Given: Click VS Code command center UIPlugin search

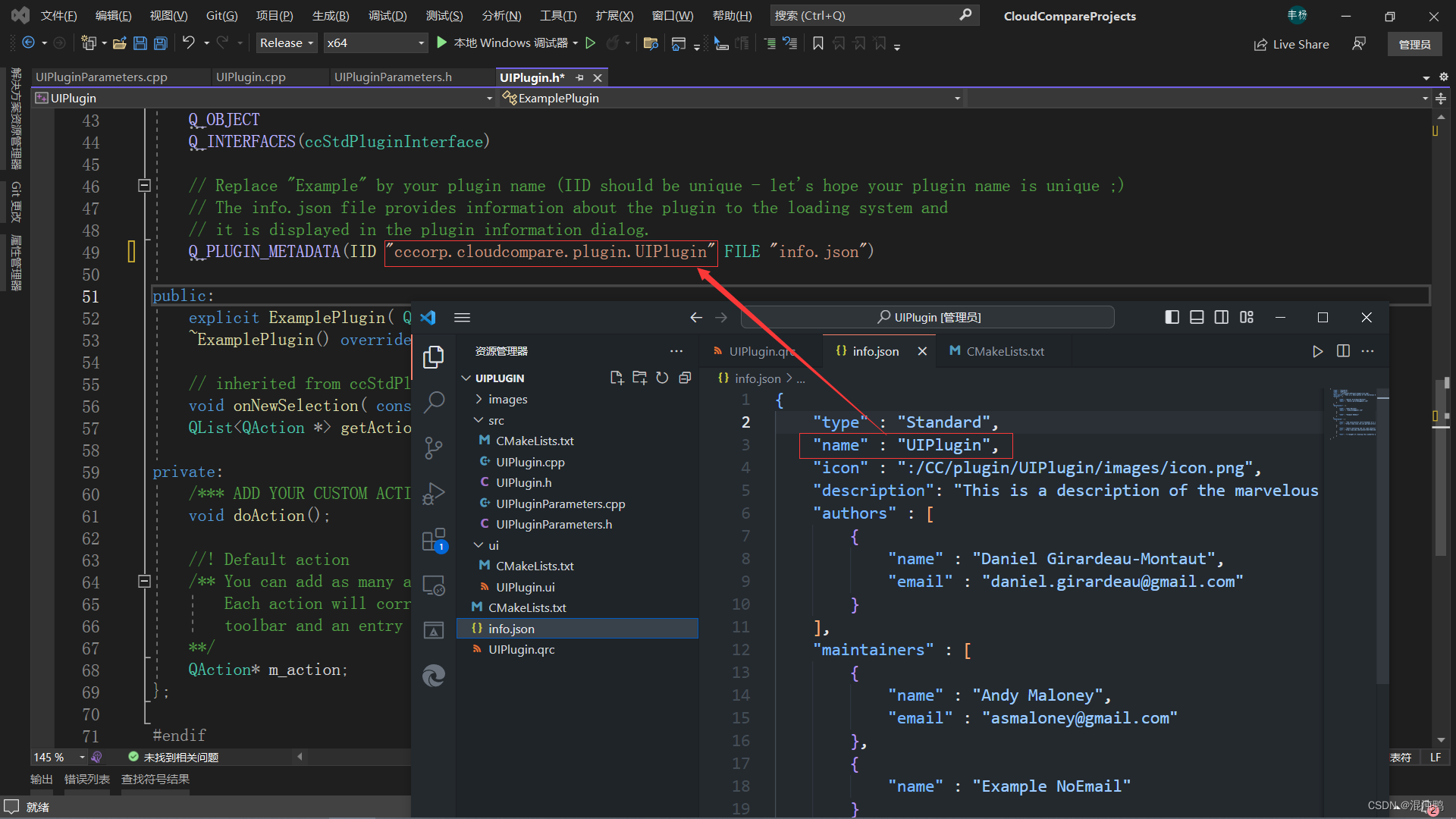Looking at the screenshot, I should point(927,317).
